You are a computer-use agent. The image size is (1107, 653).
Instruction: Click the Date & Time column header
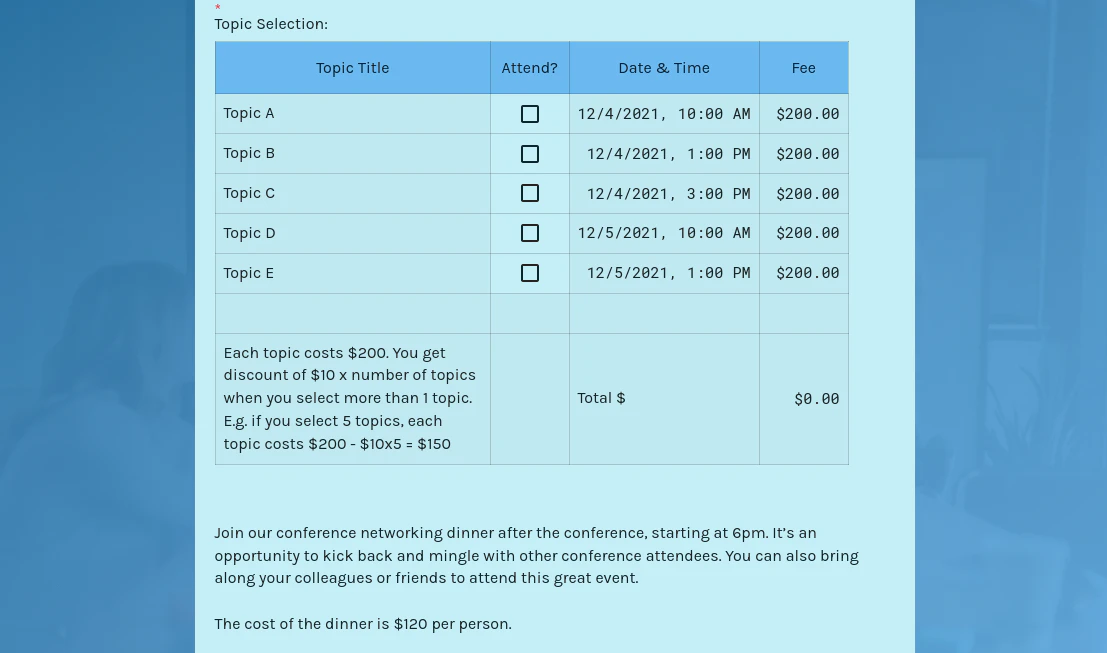click(x=663, y=68)
